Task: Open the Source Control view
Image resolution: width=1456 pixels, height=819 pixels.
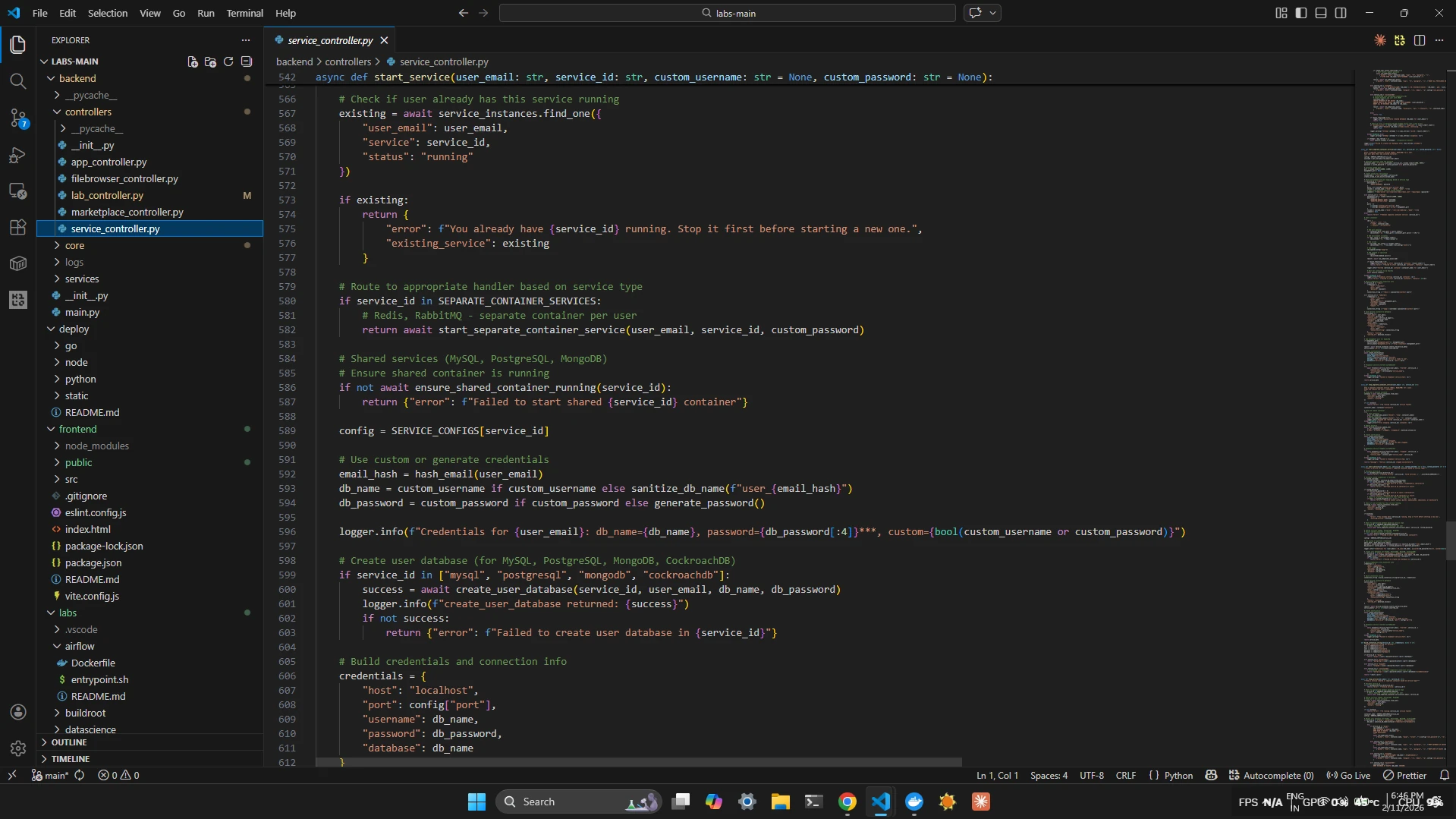Action: pyautogui.click(x=18, y=118)
